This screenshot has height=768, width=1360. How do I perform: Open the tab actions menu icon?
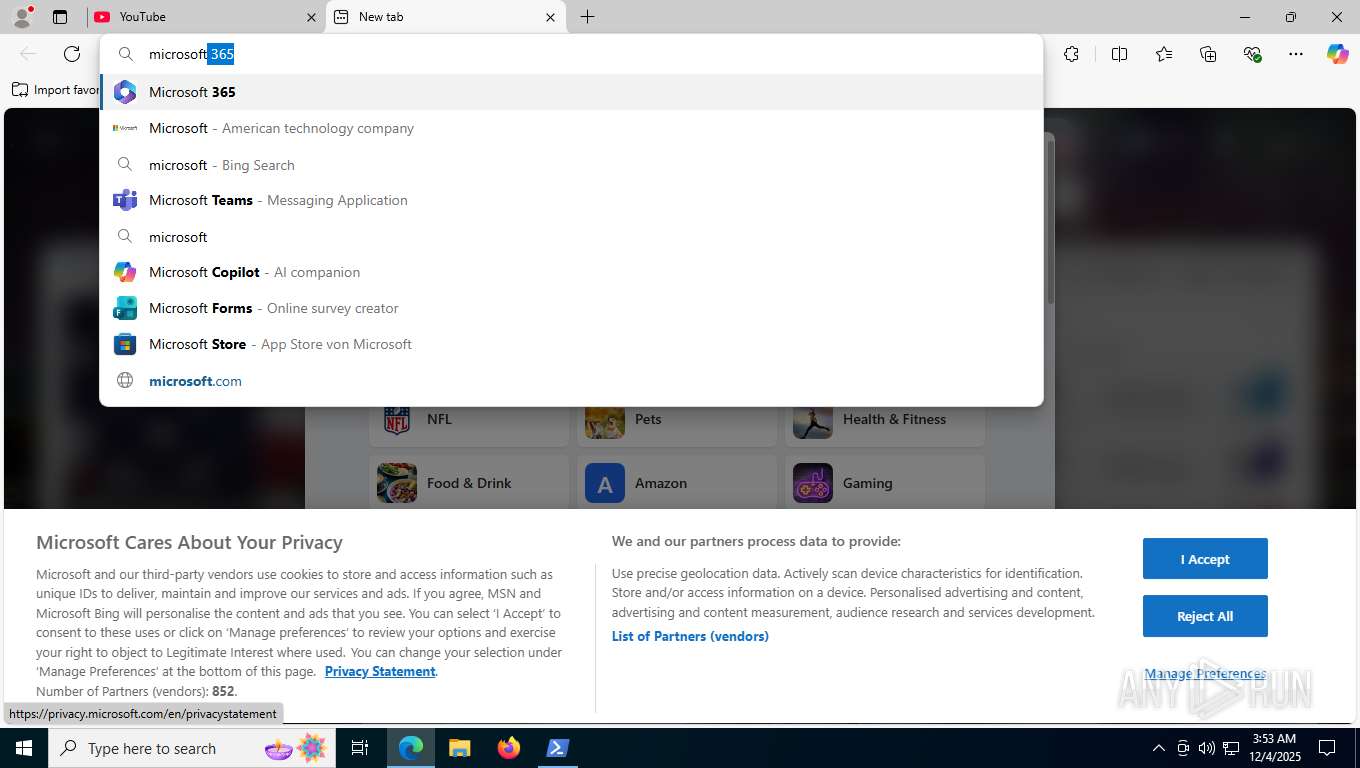pyautogui.click(x=60, y=17)
